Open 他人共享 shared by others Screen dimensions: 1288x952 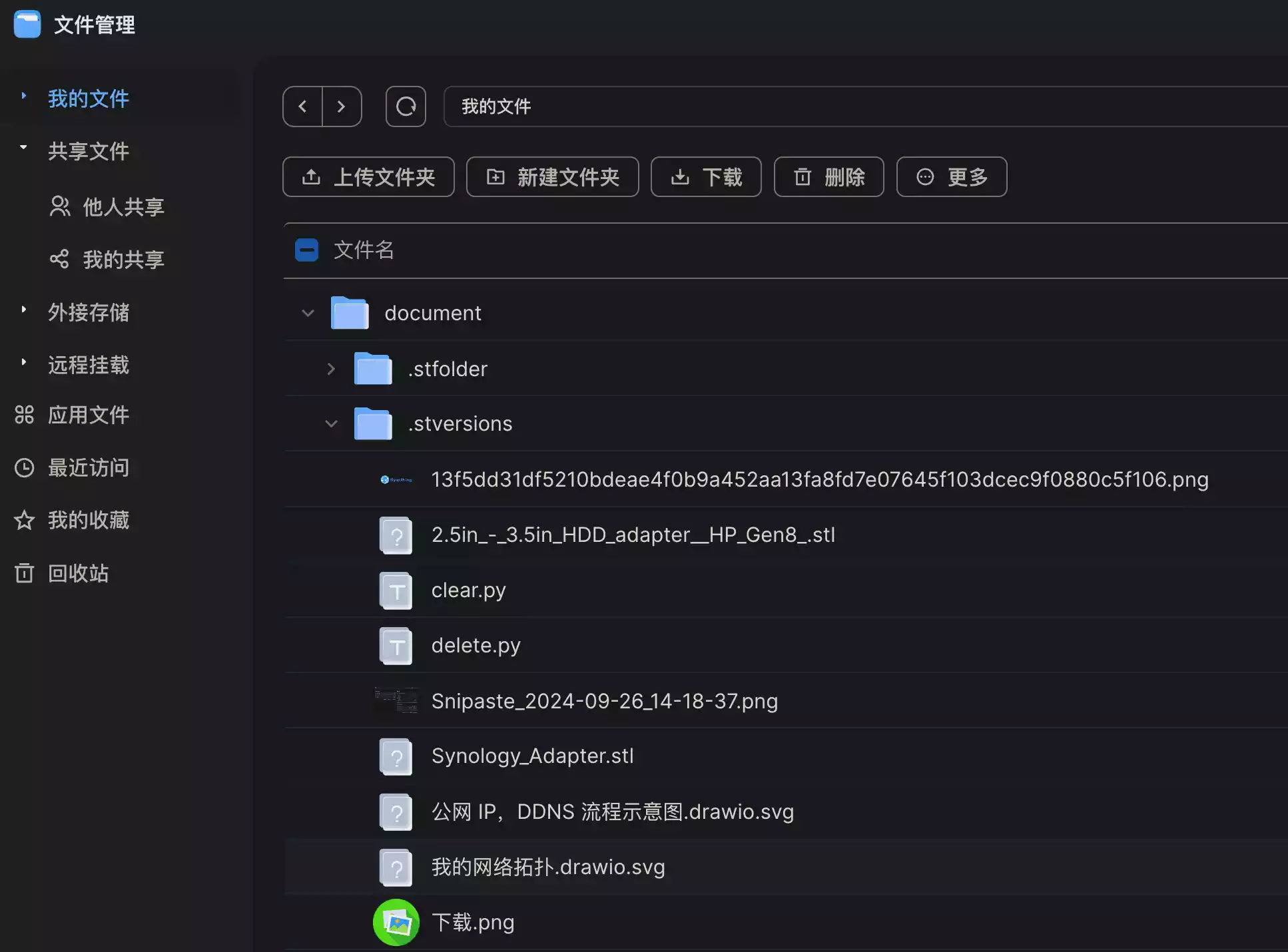(123, 206)
